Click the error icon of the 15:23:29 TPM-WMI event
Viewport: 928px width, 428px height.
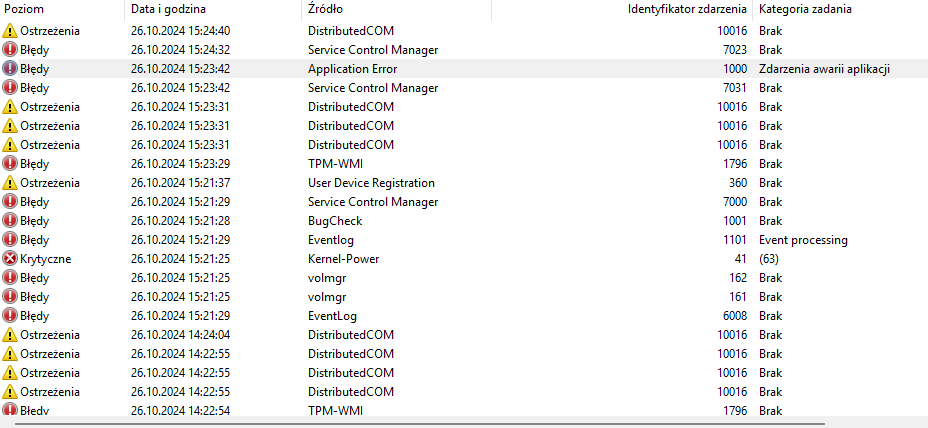point(10,164)
